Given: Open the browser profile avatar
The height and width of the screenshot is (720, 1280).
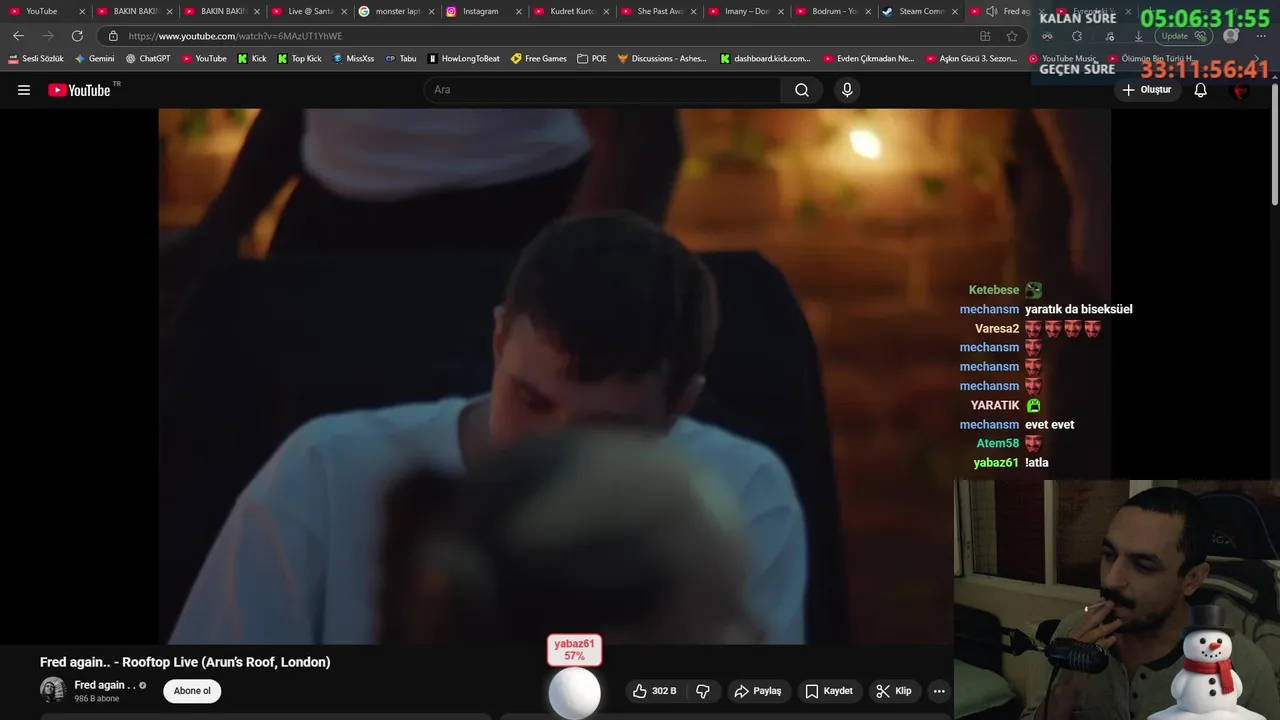Looking at the screenshot, I should (1231, 36).
